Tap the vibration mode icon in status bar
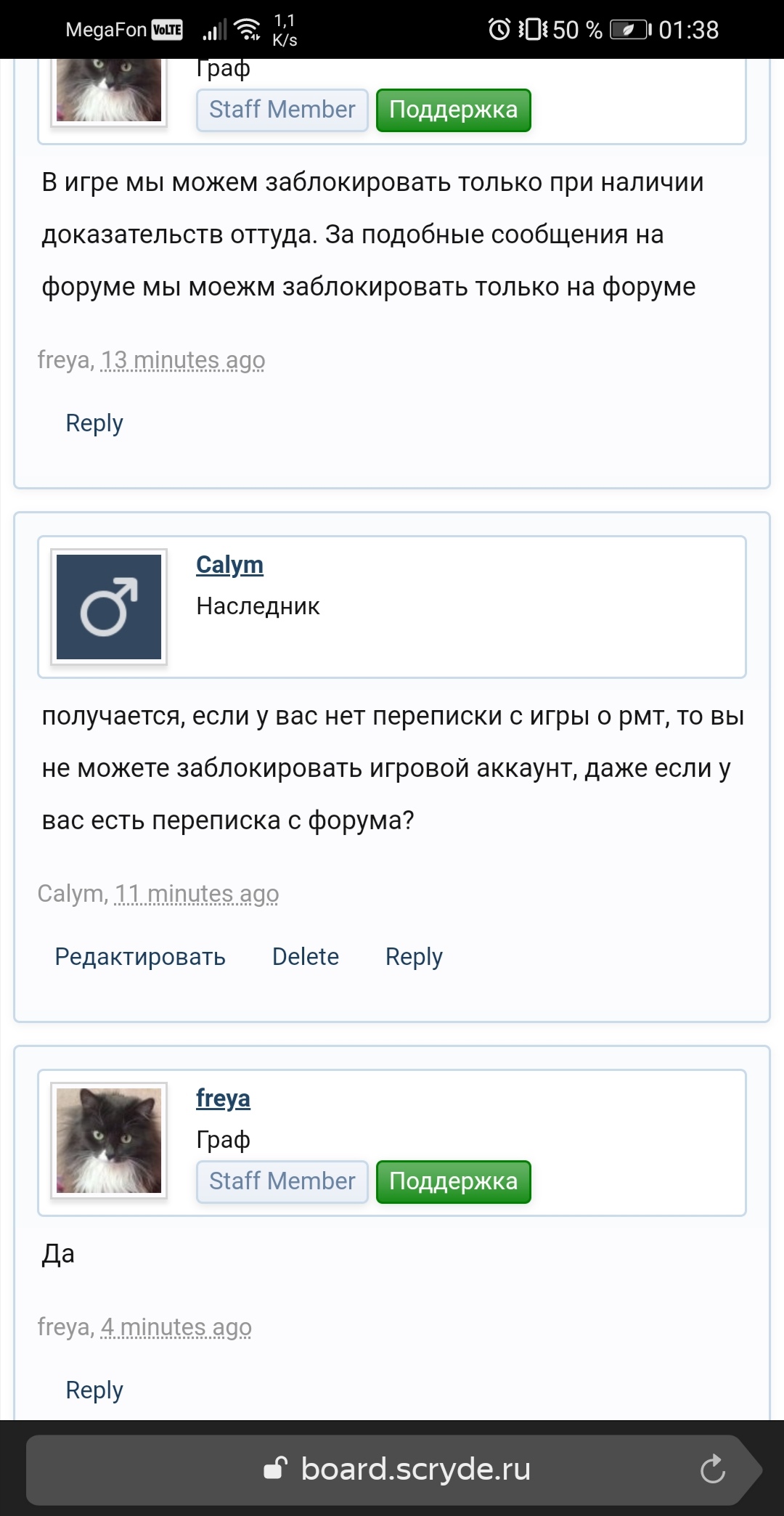The width and height of the screenshot is (784, 1516). pyautogui.click(x=534, y=29)
